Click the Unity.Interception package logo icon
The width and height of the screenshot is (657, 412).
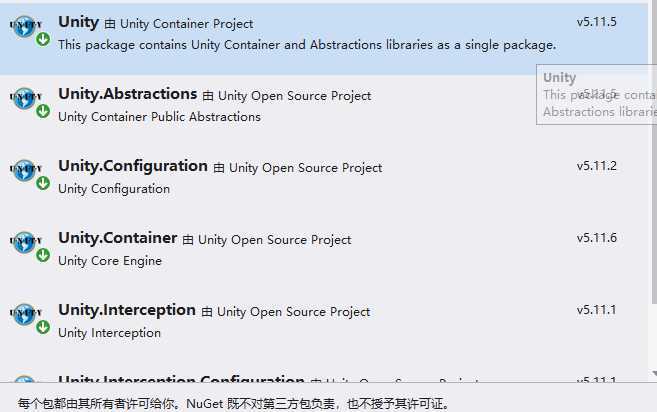[x=24, y=314]
